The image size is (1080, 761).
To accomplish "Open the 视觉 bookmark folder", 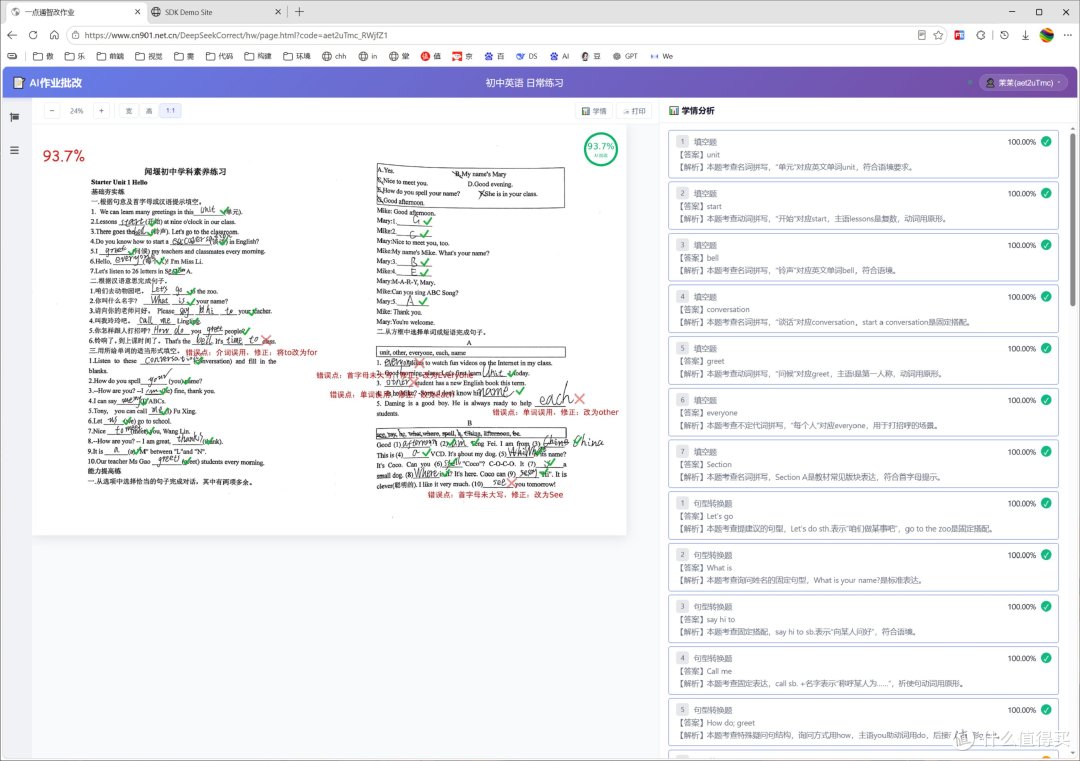I will (149, 56).
